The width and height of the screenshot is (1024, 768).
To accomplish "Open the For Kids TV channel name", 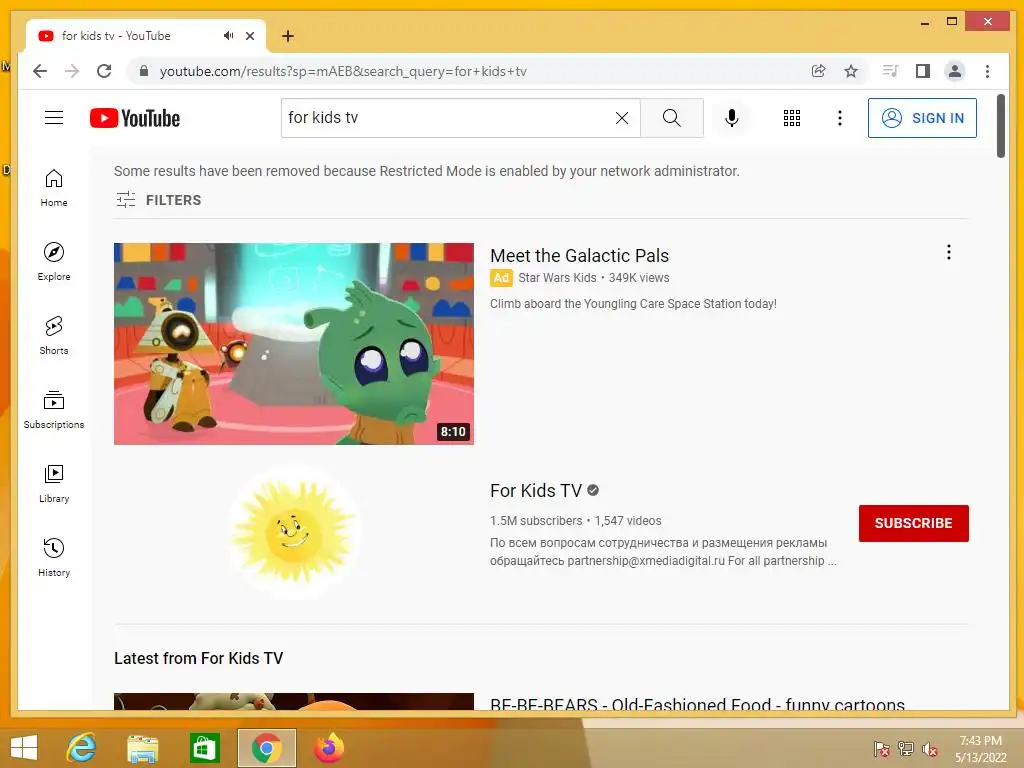I will (x=536, y=490).
